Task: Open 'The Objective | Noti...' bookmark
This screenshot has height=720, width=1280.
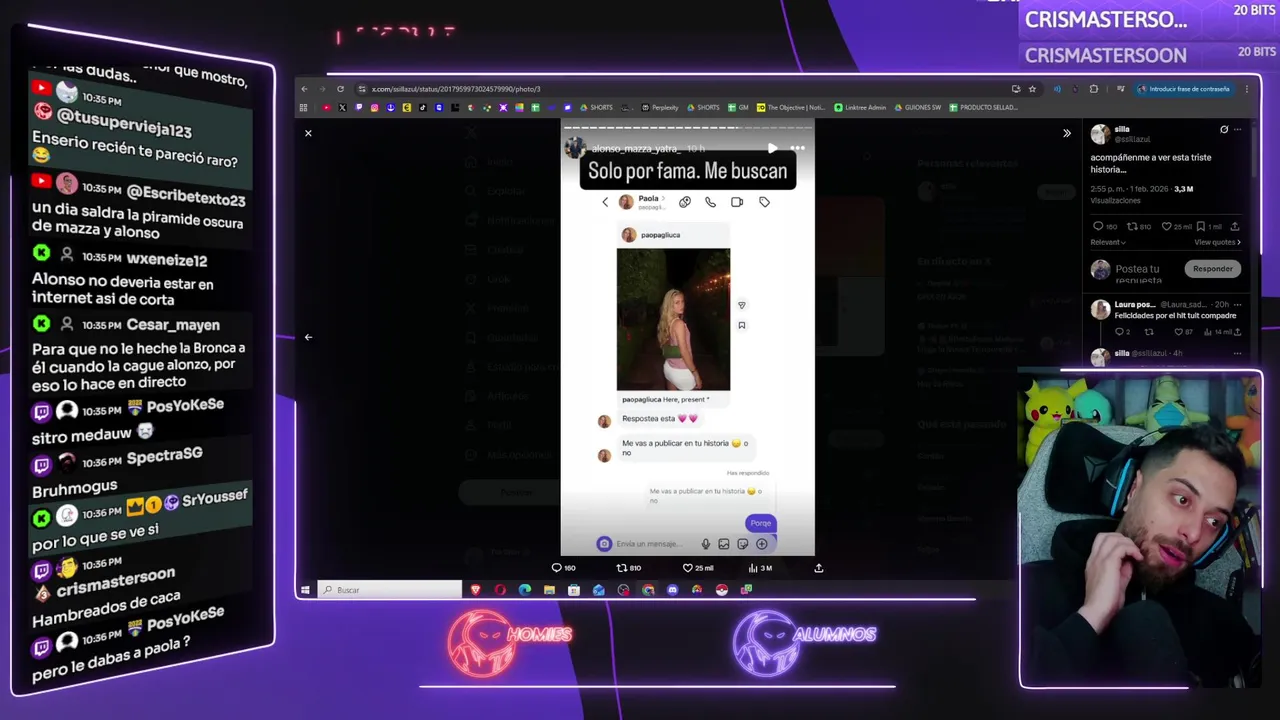Action: [789, 107]
